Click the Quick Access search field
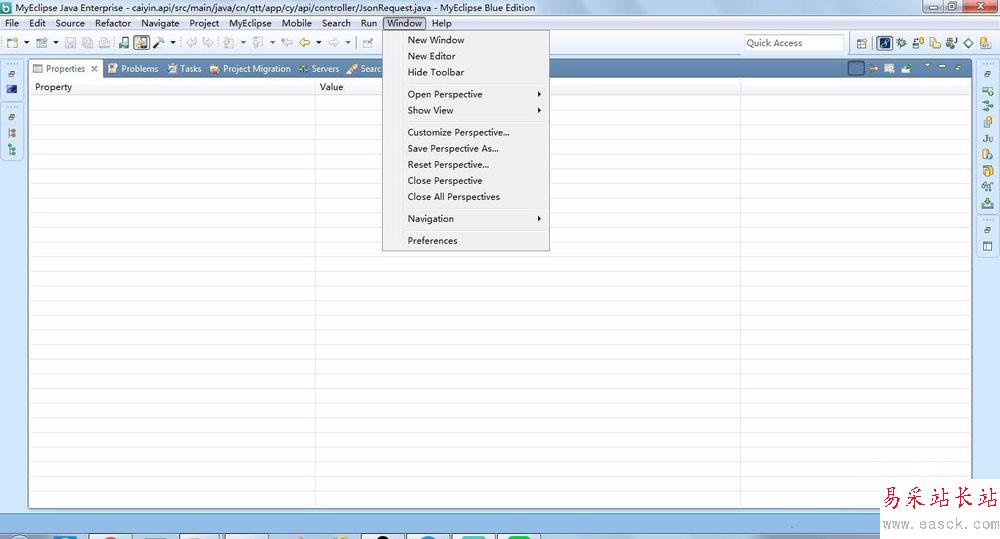This screenshot has width=1000, height=539. pos(793,43)
